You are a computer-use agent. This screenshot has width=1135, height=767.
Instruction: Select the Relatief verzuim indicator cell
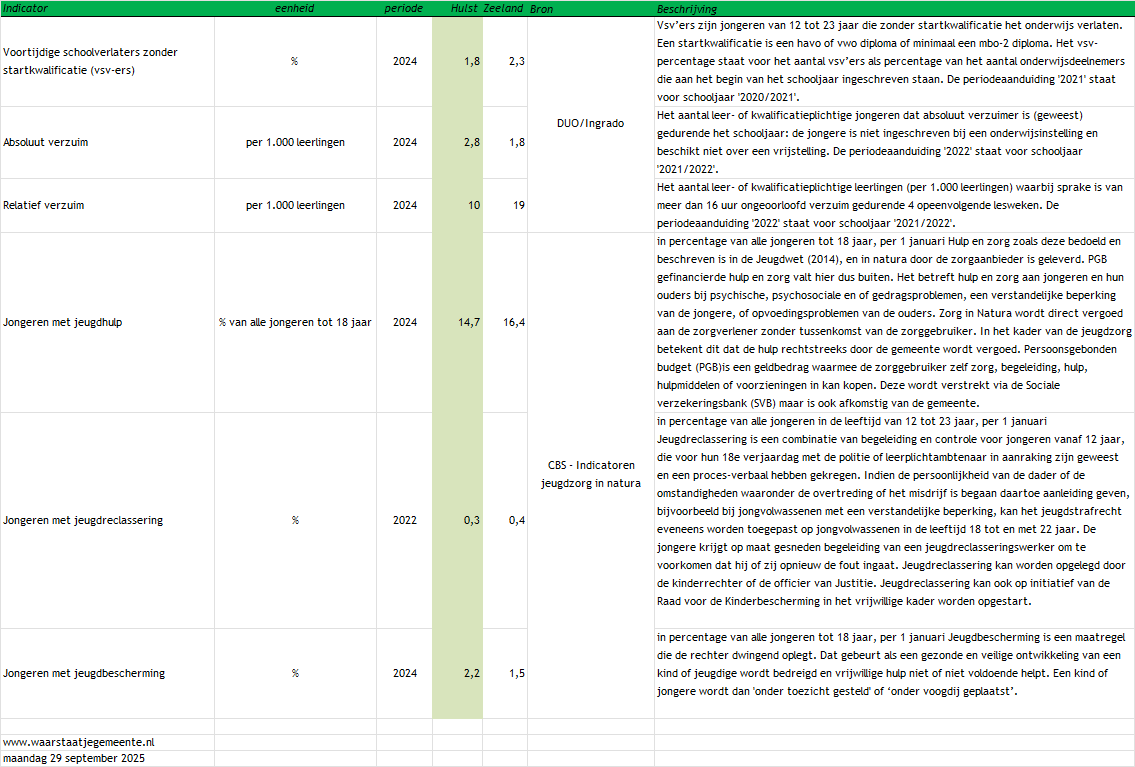pyautogui.click(x=44, y=205)
